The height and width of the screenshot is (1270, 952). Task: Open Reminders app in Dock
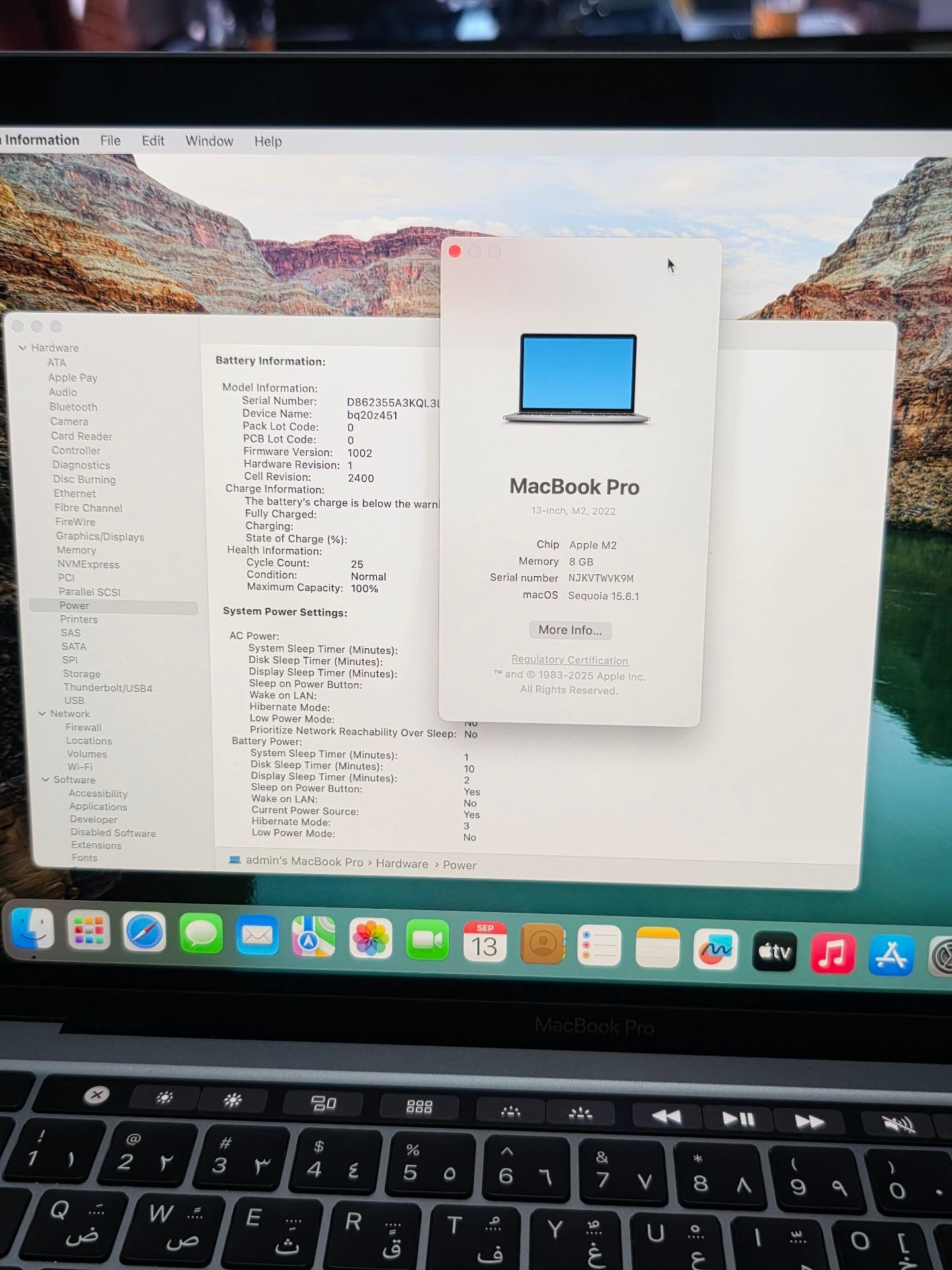(599, 946)
